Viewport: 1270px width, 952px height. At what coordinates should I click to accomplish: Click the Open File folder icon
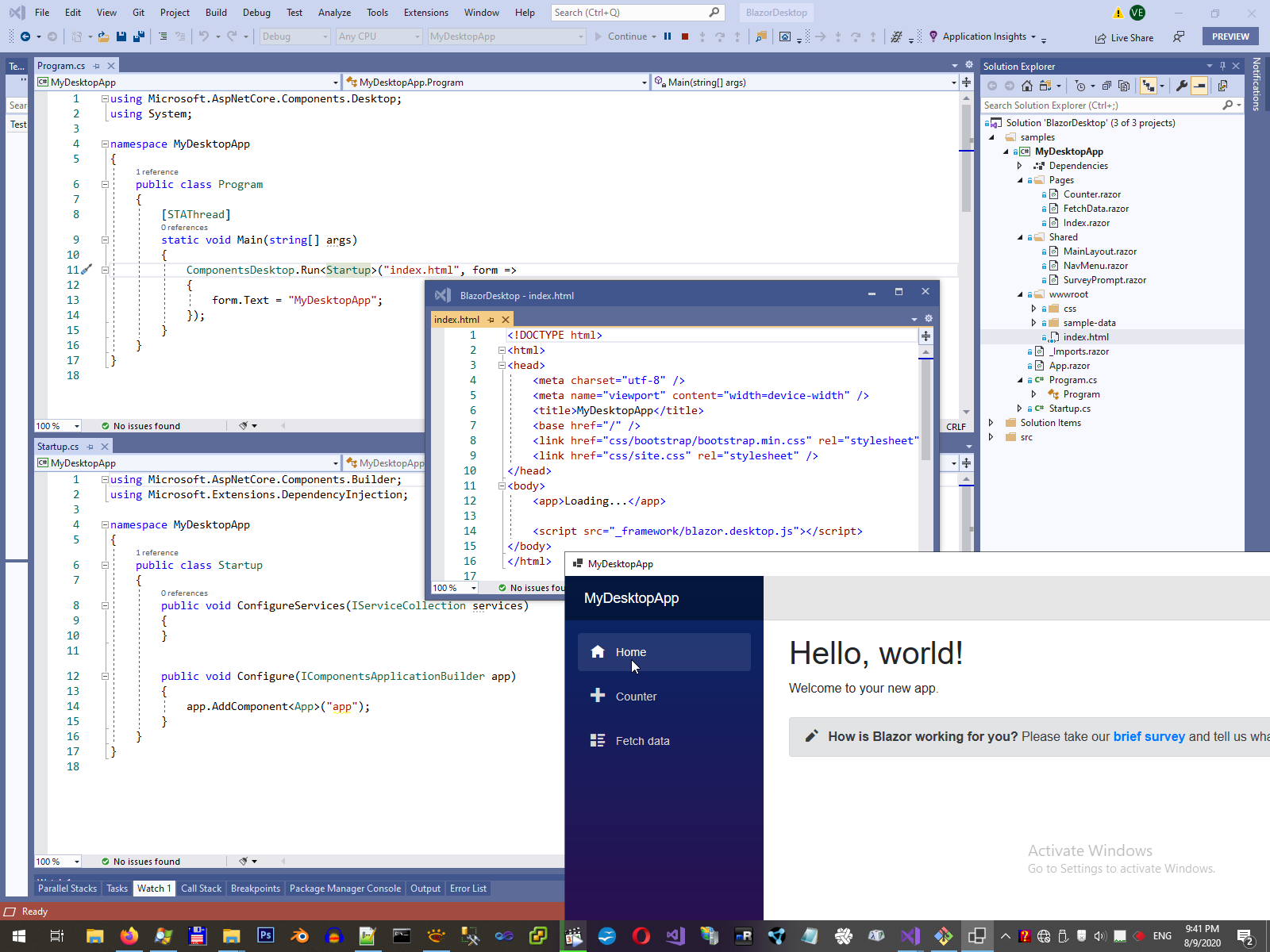[103, 36]
